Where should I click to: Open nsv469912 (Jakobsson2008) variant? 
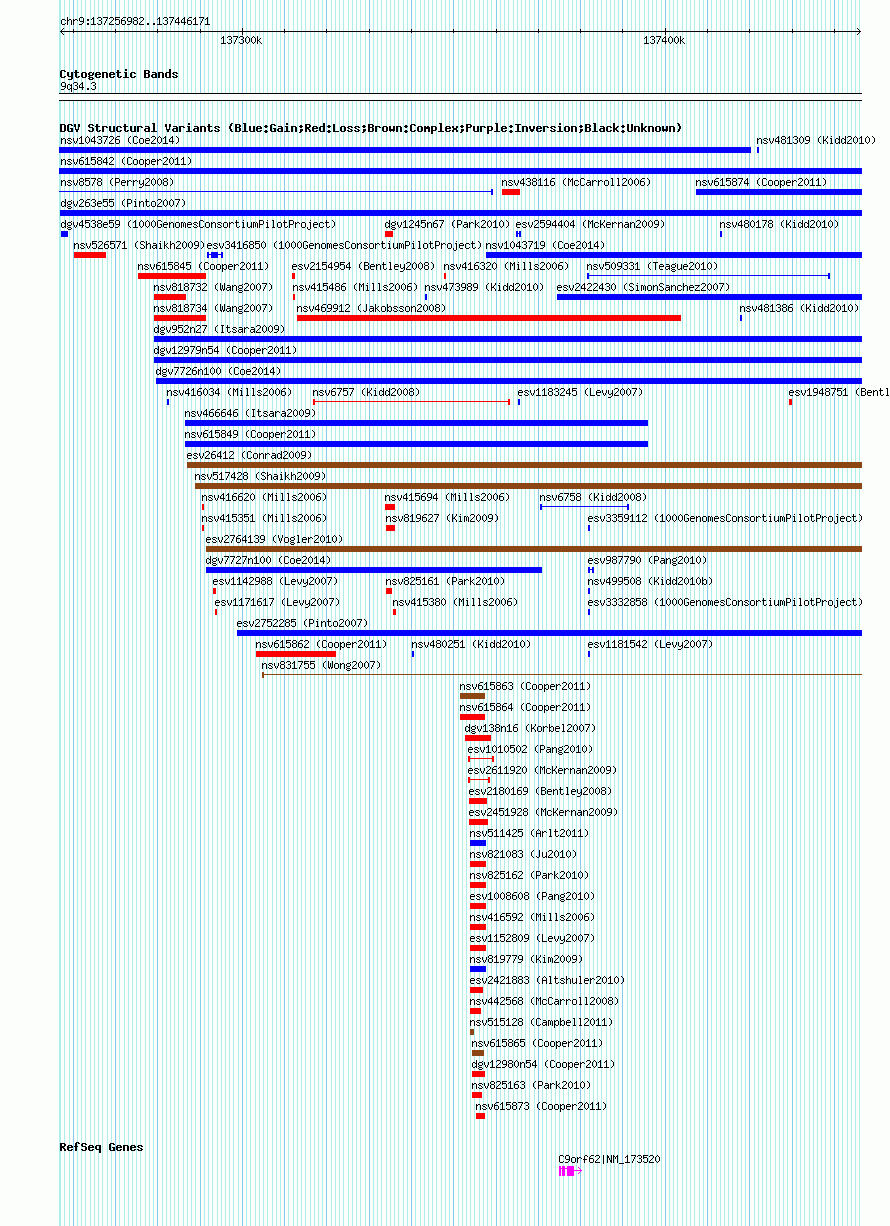(x=372, y=309)
